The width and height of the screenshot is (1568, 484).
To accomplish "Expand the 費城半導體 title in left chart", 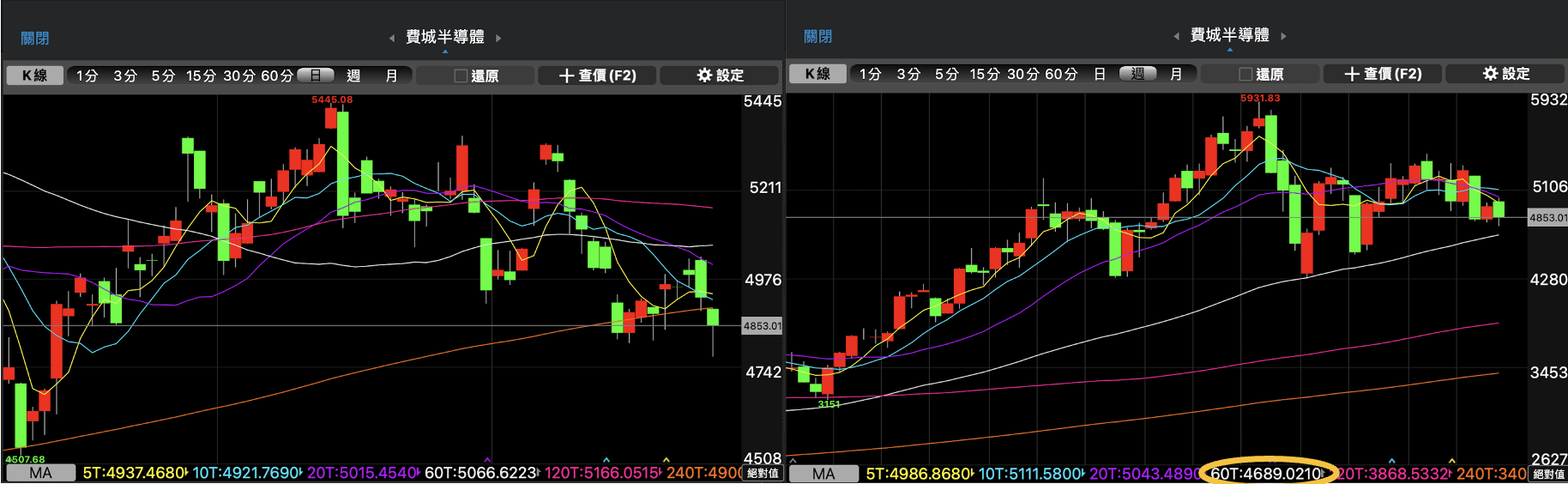I will tap(444, 38).
